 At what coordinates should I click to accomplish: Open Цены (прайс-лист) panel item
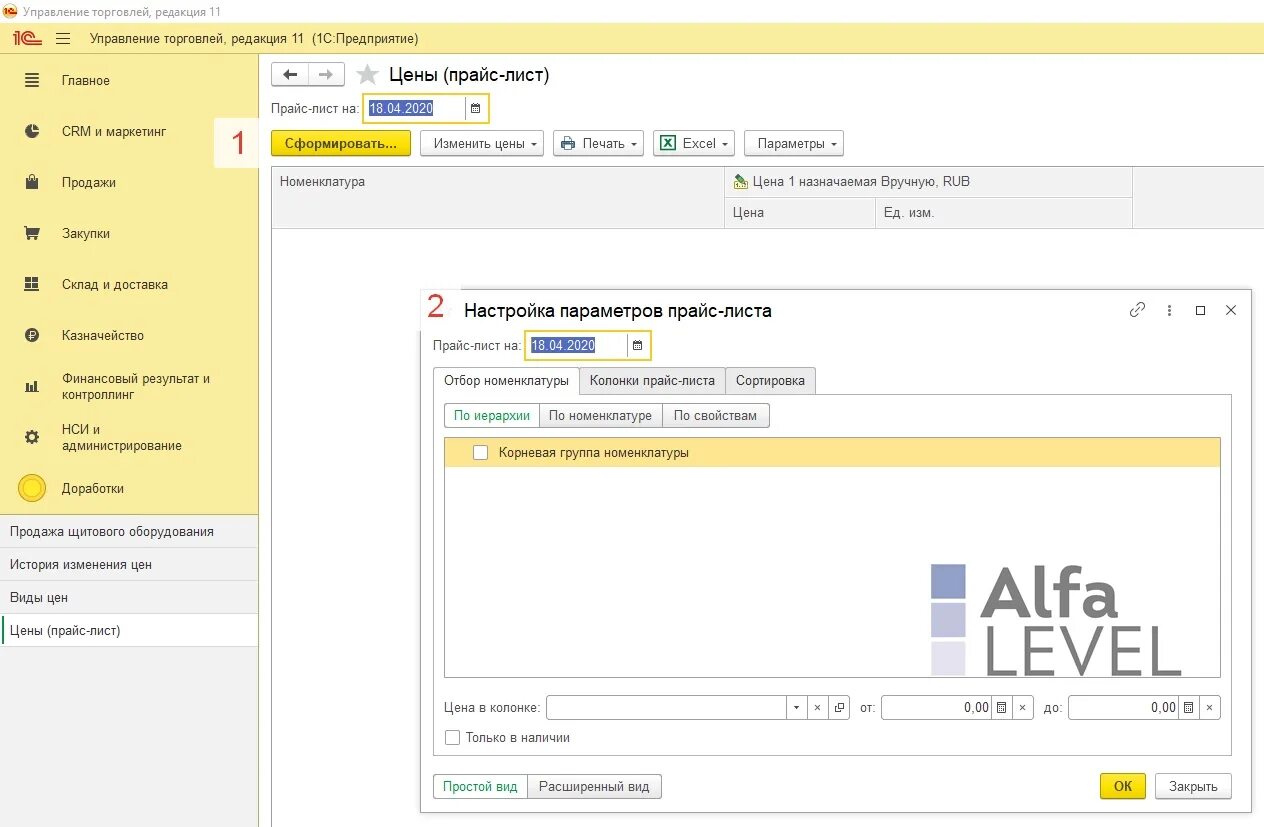pos(129,630)
